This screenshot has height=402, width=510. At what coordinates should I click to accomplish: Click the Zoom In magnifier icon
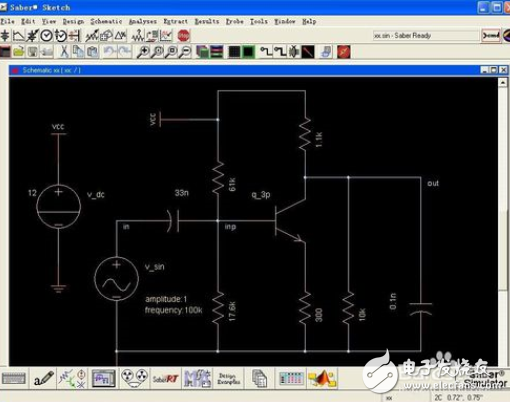point(143,52)
